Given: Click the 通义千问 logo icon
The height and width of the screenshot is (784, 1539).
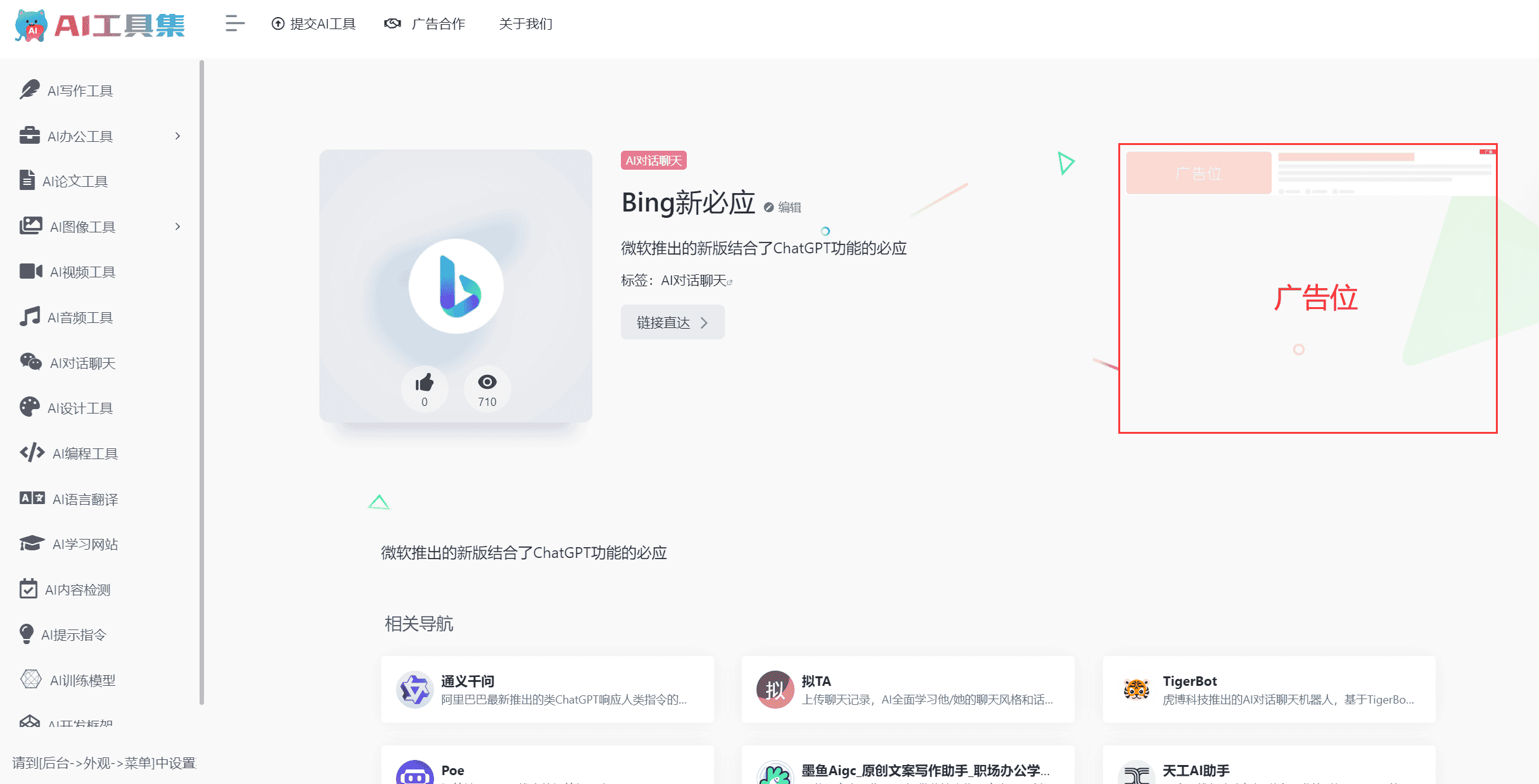Looking at the screenshot, I should pos(415,690).
